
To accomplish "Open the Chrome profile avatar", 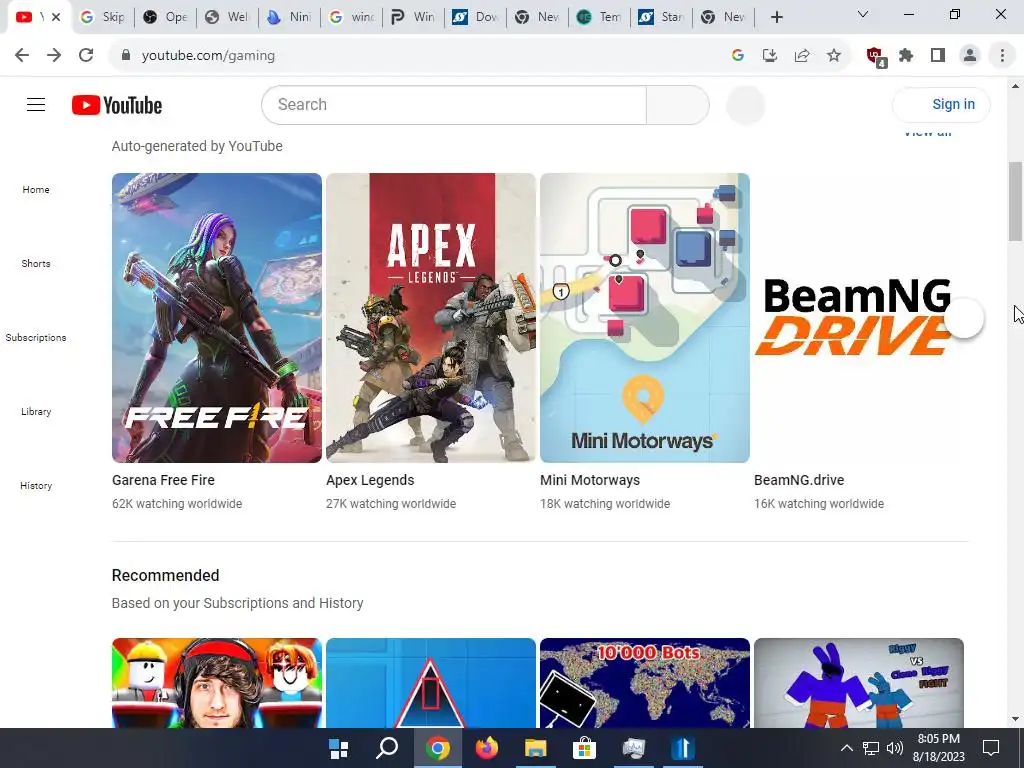I will (x=970, y=56).
